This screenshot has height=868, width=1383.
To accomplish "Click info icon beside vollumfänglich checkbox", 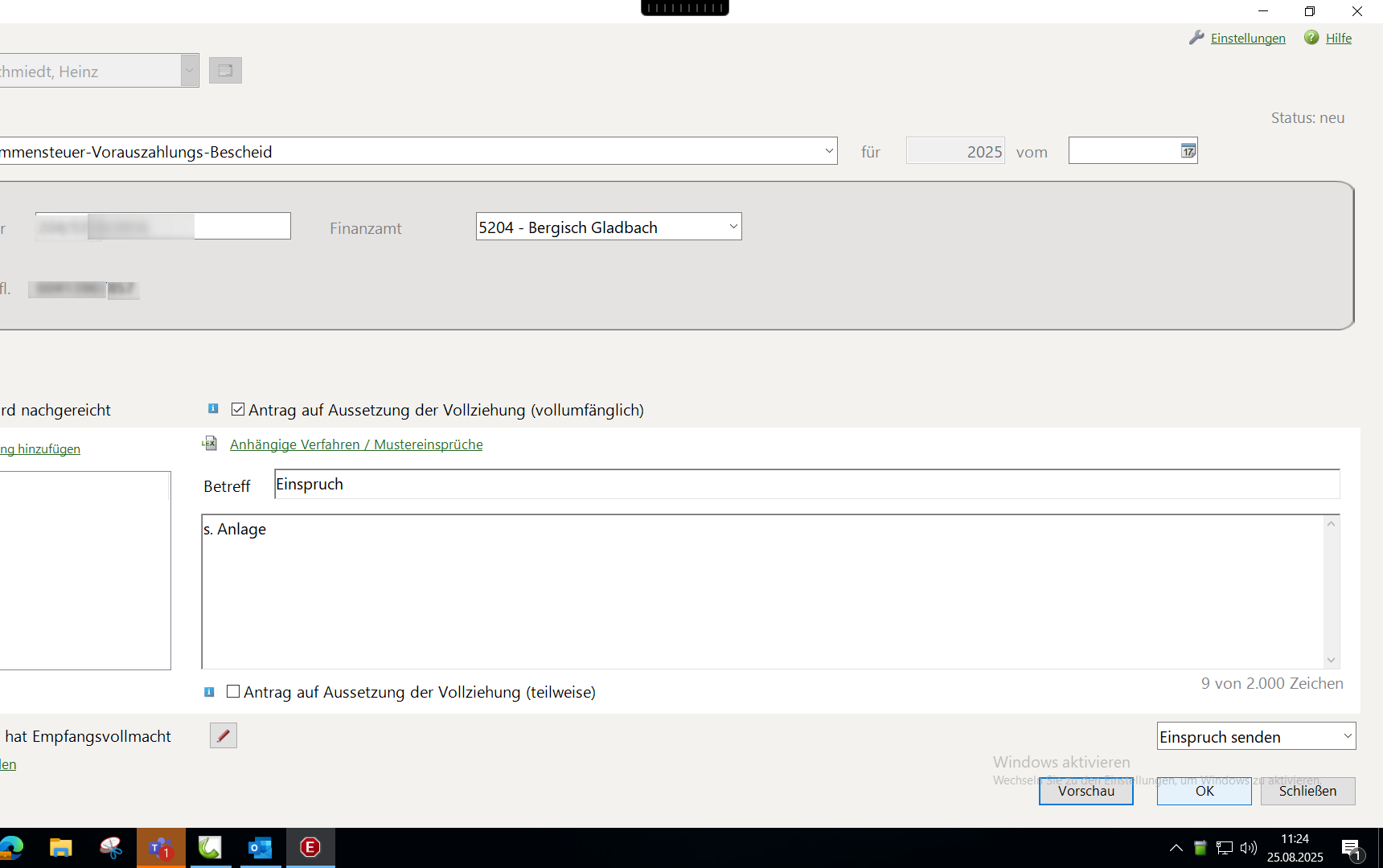I will coord(213,409).
